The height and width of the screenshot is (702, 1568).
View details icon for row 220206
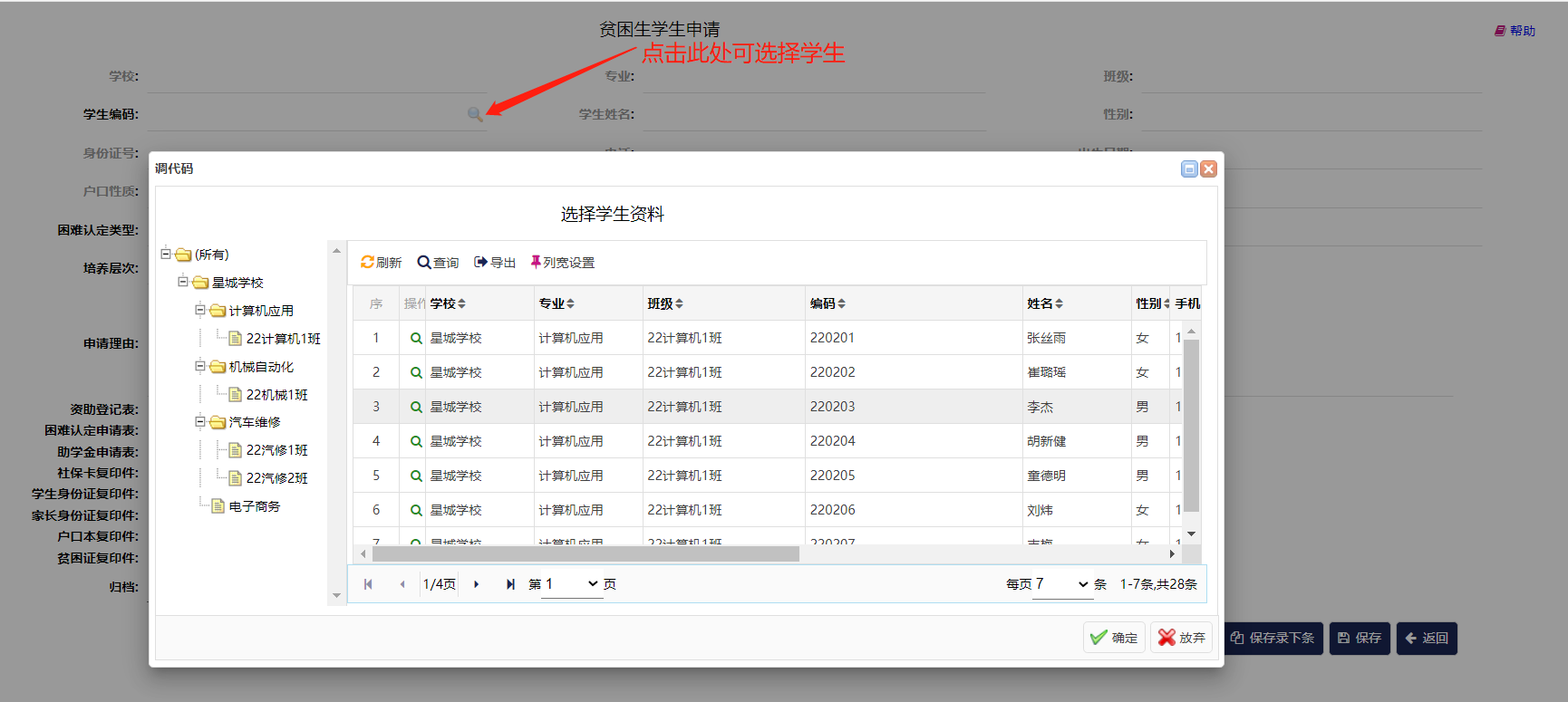[x=416, y=510]
